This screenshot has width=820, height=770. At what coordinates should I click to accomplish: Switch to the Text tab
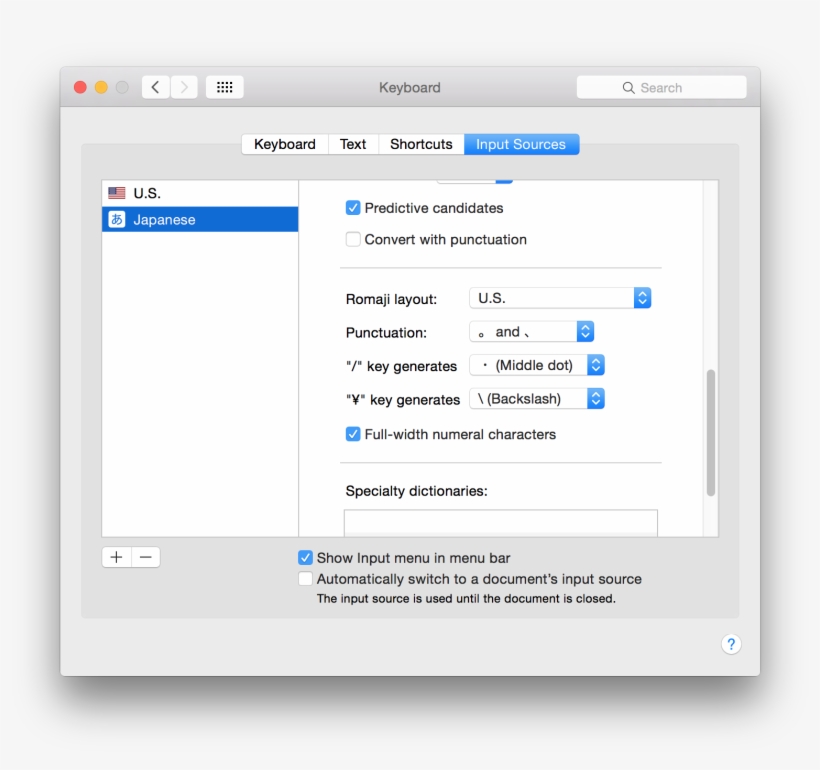pos(353,144)
